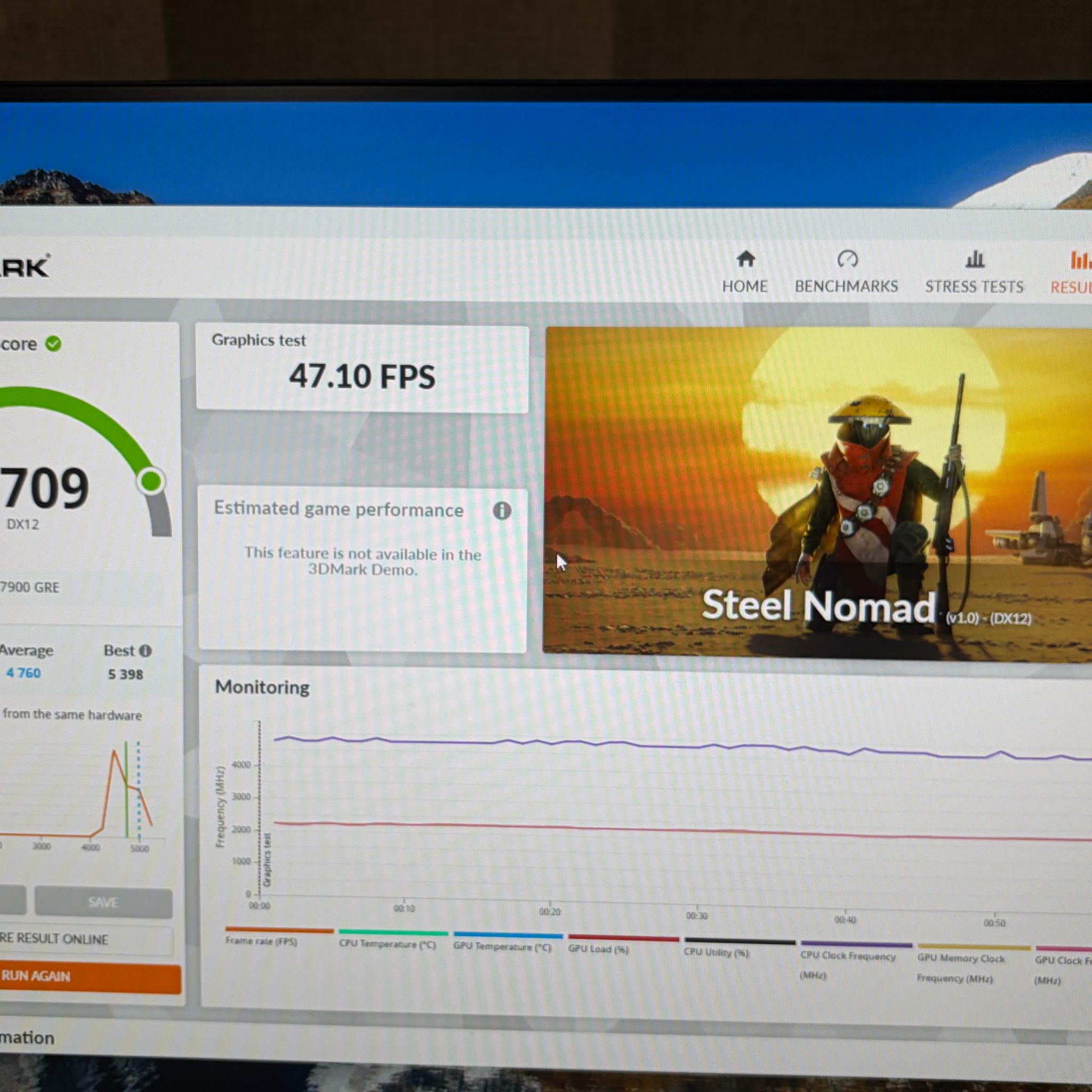Click the green validation check icon
1092x1092 pixels.
53,343
